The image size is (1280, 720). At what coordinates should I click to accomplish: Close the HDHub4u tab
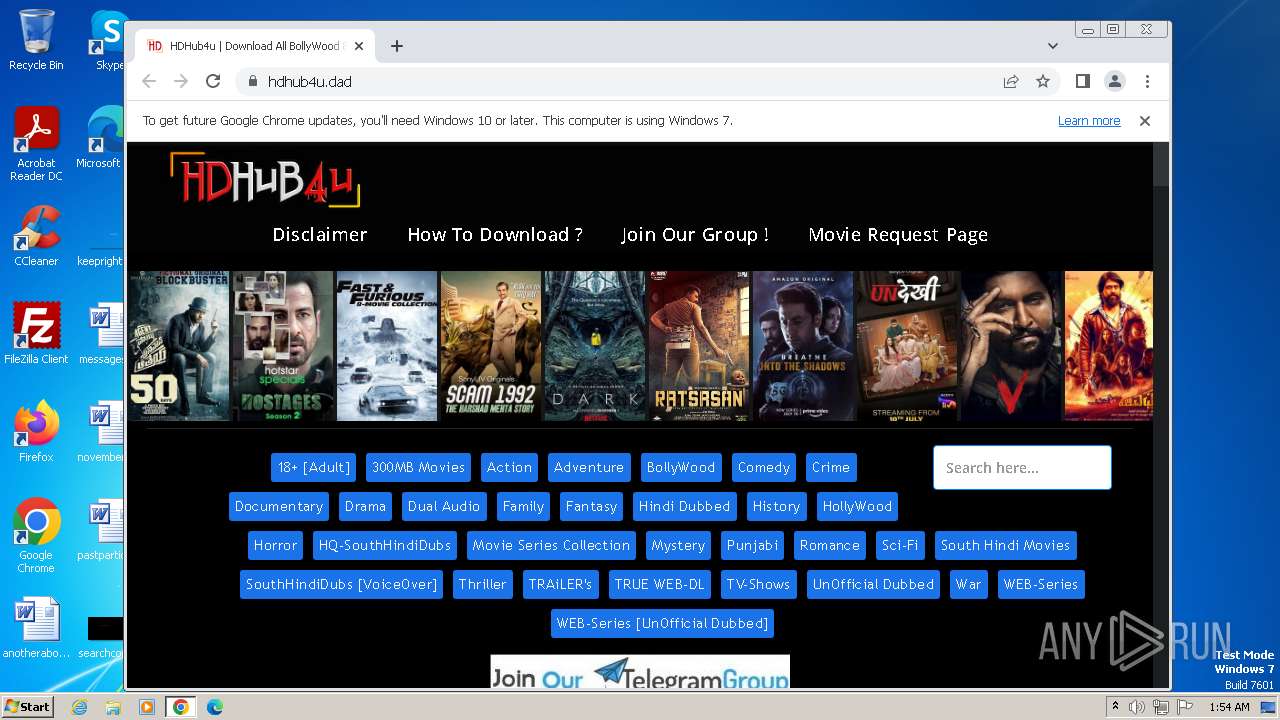click(358, 46)
